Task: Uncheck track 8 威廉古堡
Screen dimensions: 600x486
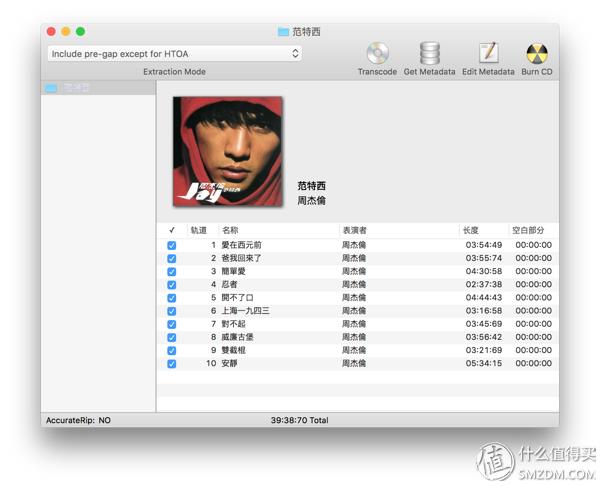Action: (172, 338)
